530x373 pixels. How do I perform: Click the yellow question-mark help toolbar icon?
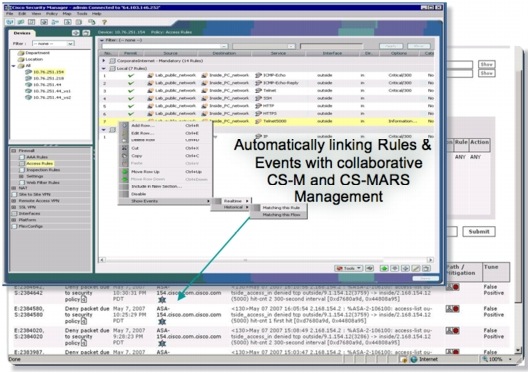click(104, 22)
